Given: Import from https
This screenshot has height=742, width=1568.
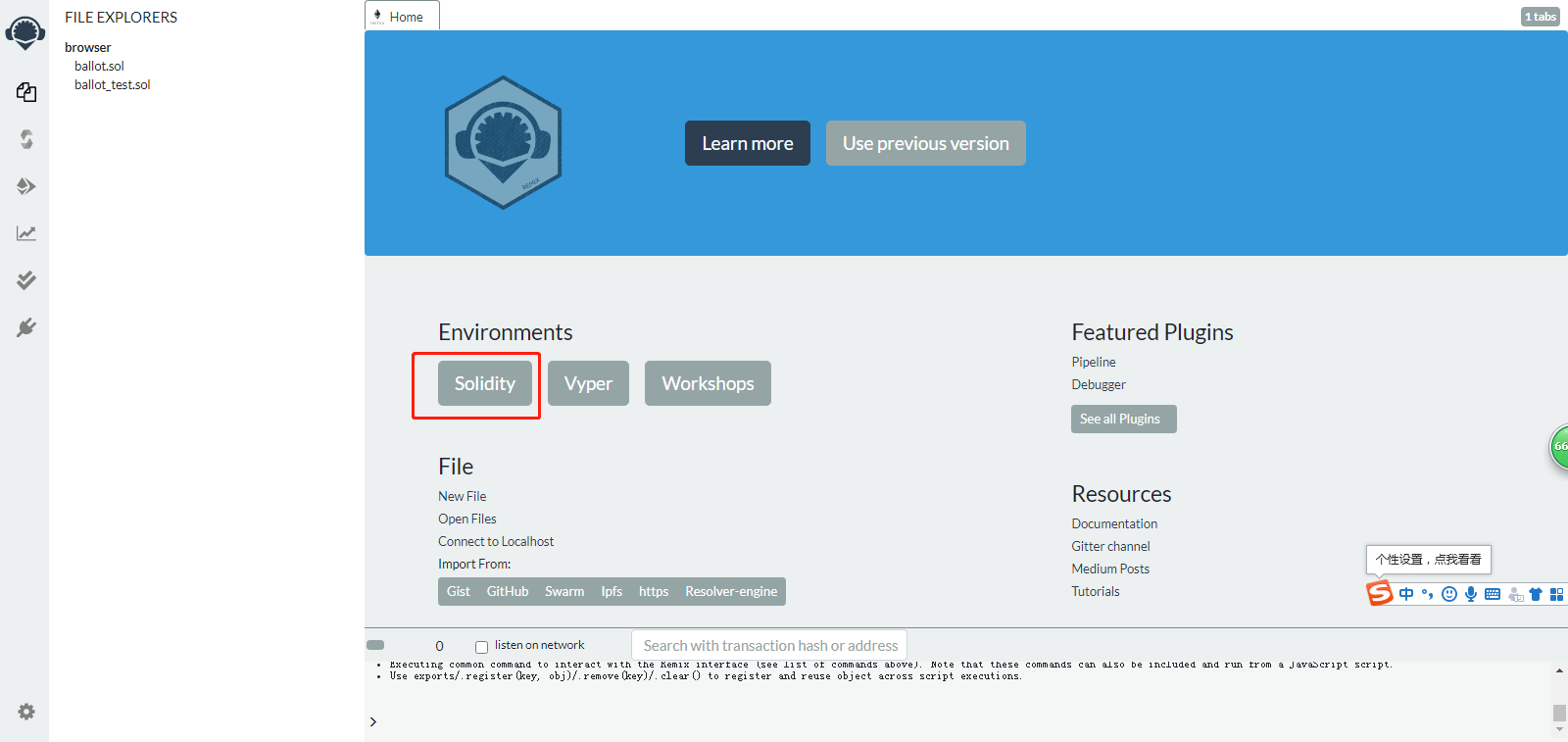Looking at the screenshot, I should click(654, 591).
